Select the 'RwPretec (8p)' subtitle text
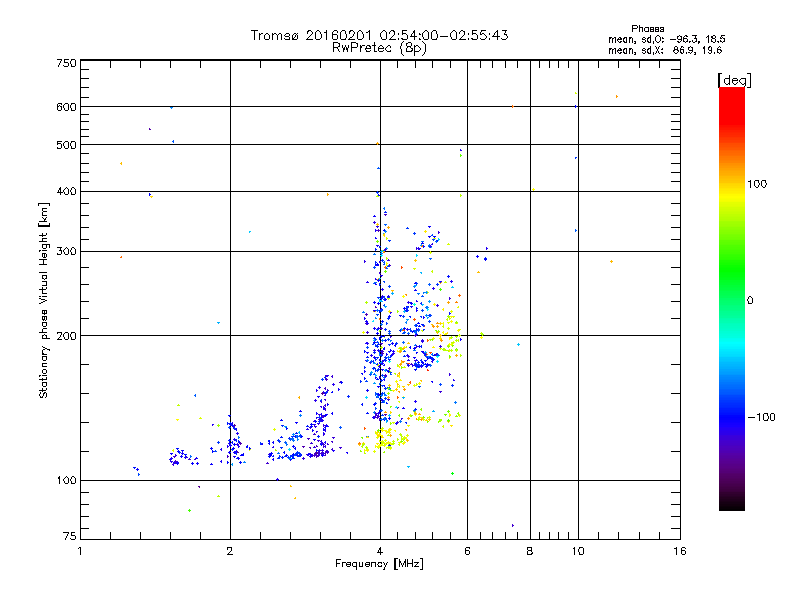This screenshot has width=800, height=600. (379, 48)
